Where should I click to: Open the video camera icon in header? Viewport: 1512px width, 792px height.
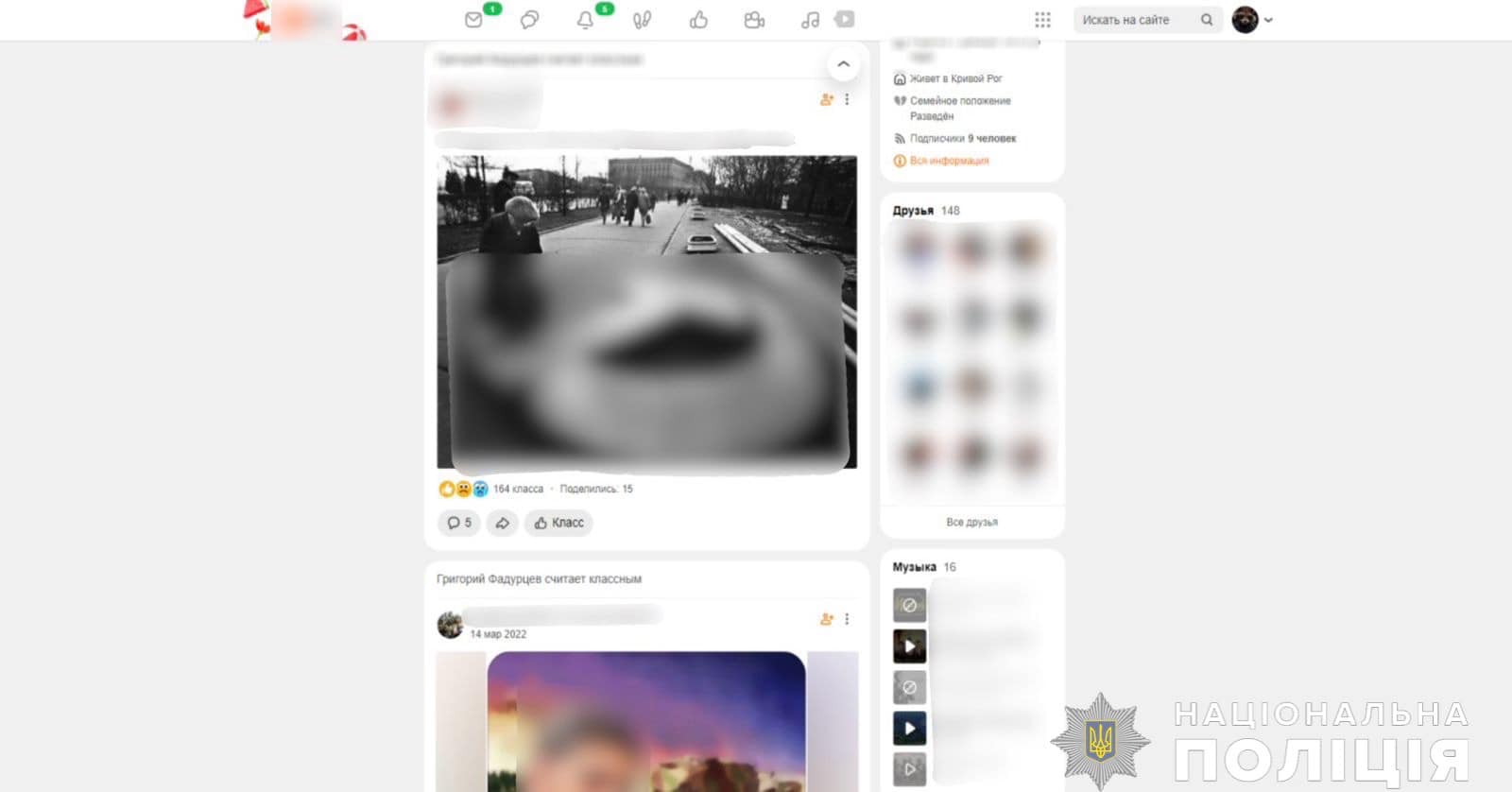(754, 20)
